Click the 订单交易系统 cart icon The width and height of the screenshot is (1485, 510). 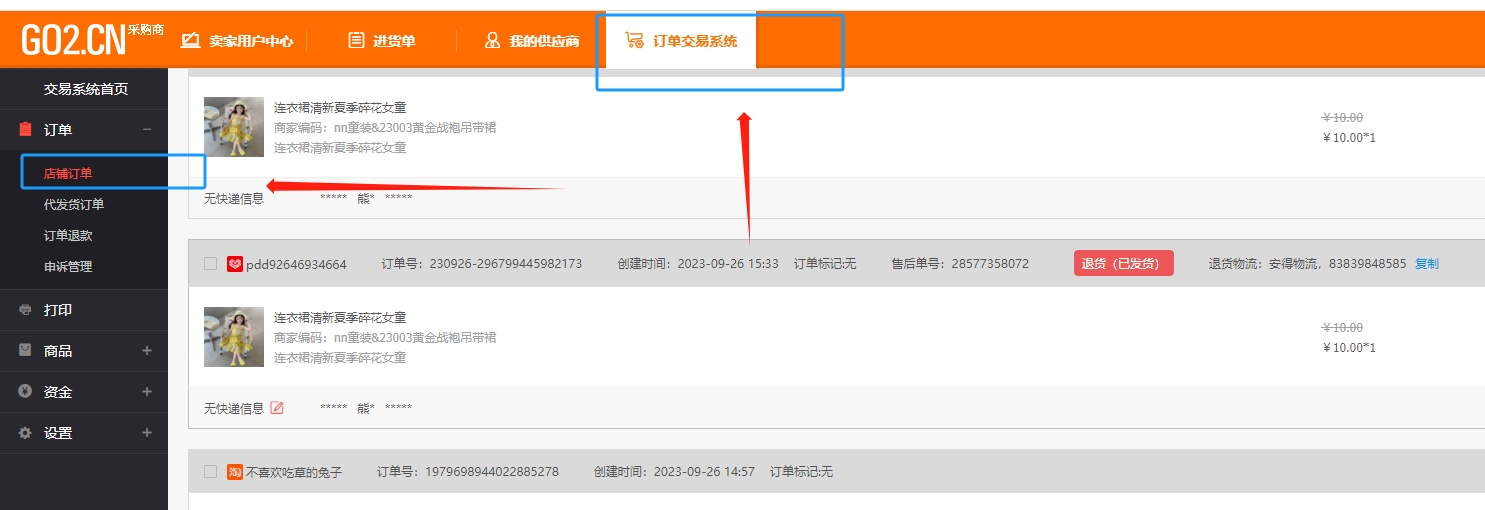pyautogui.click(x=634, y=40)
